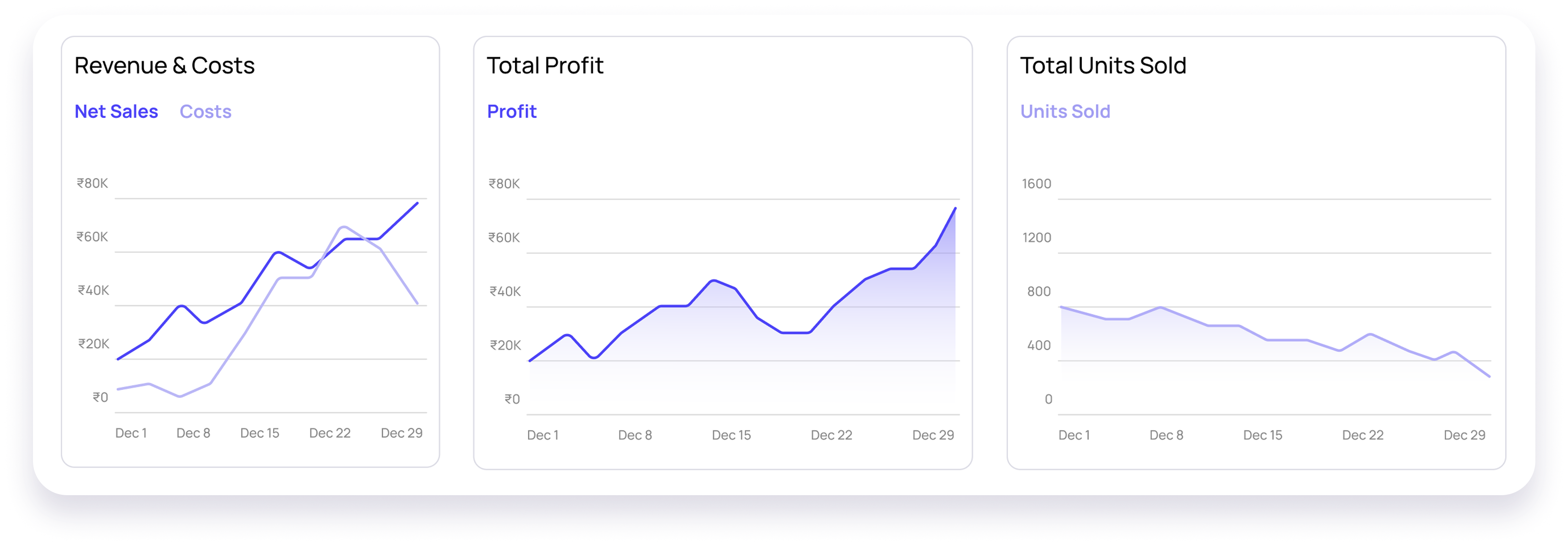Select Dec 15 on Total Units Sold axis
1568x546 pixels.
1263,435
